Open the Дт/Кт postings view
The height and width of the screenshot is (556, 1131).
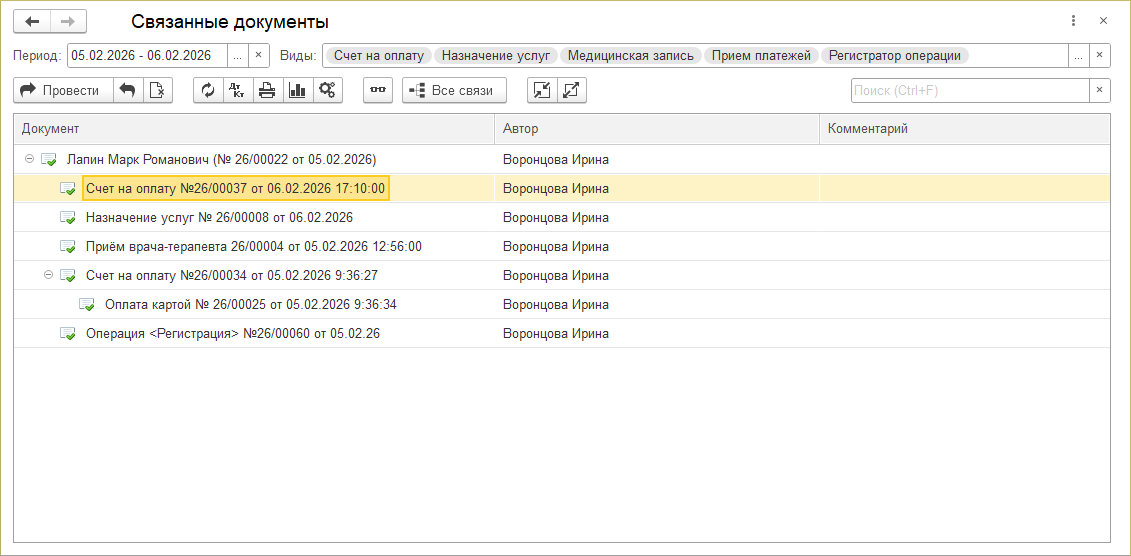pyautogui.click(x=237, y=90)
